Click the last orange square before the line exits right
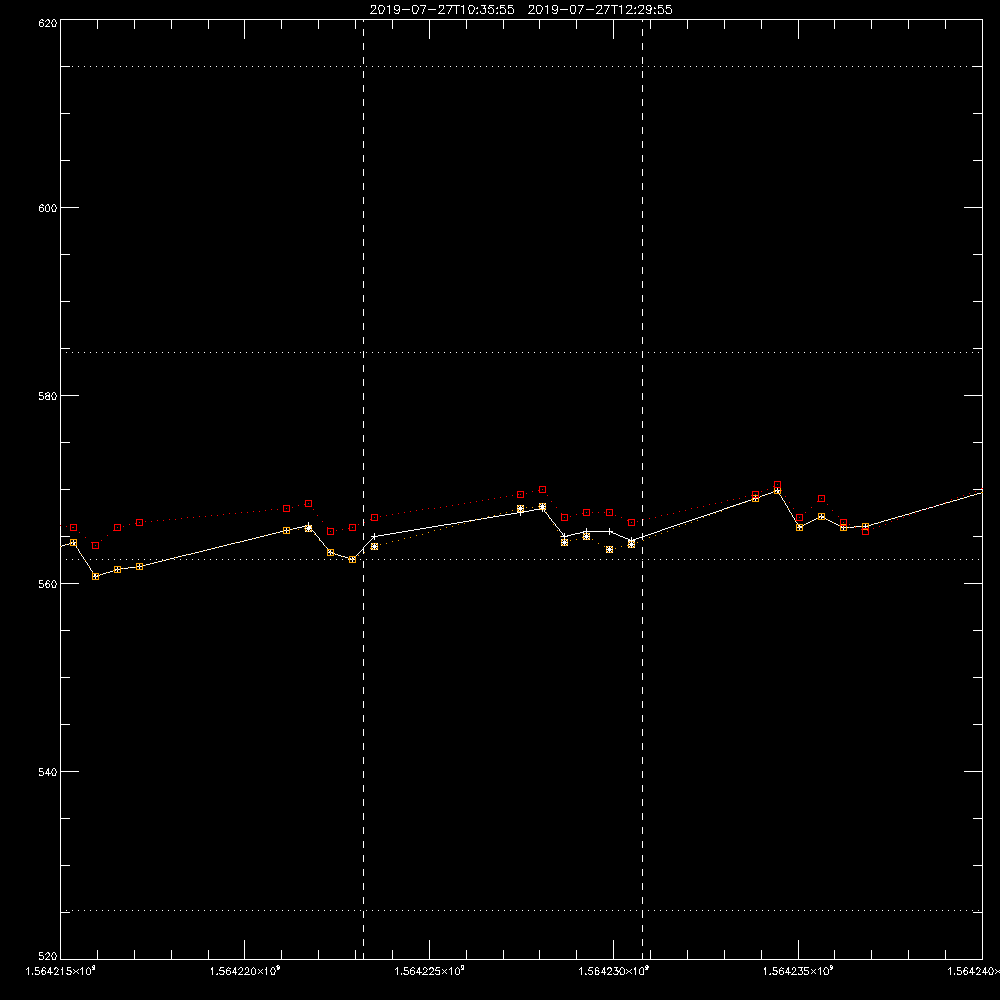Screen dimensions: 1000x1000 [865, 526]
